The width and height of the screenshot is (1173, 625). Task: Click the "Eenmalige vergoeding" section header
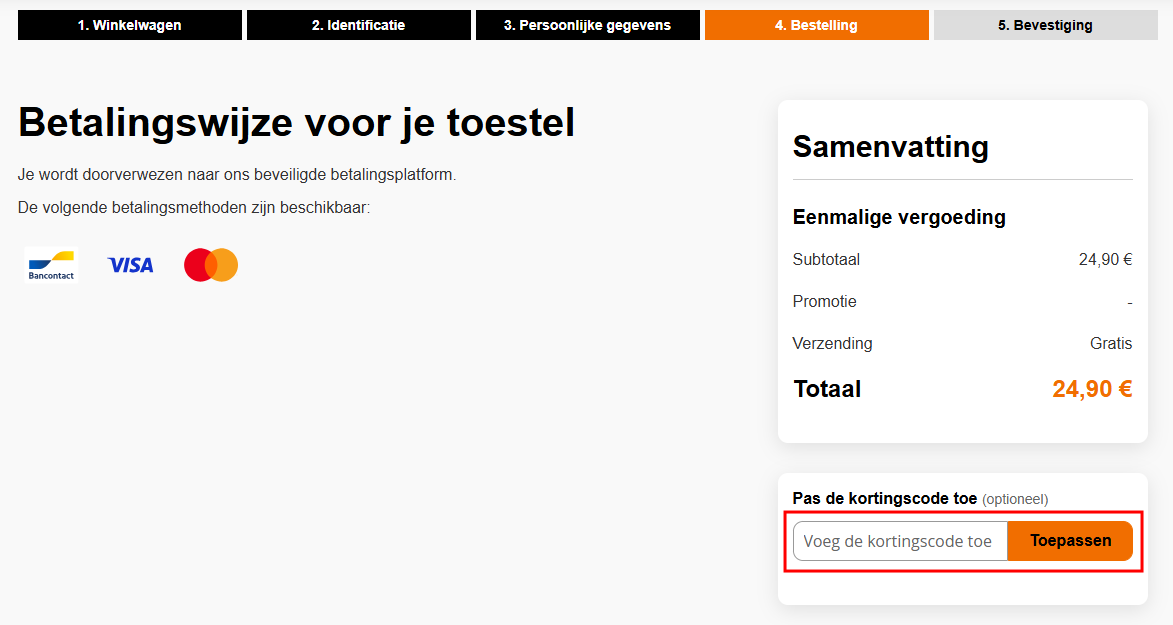[898, 216]
